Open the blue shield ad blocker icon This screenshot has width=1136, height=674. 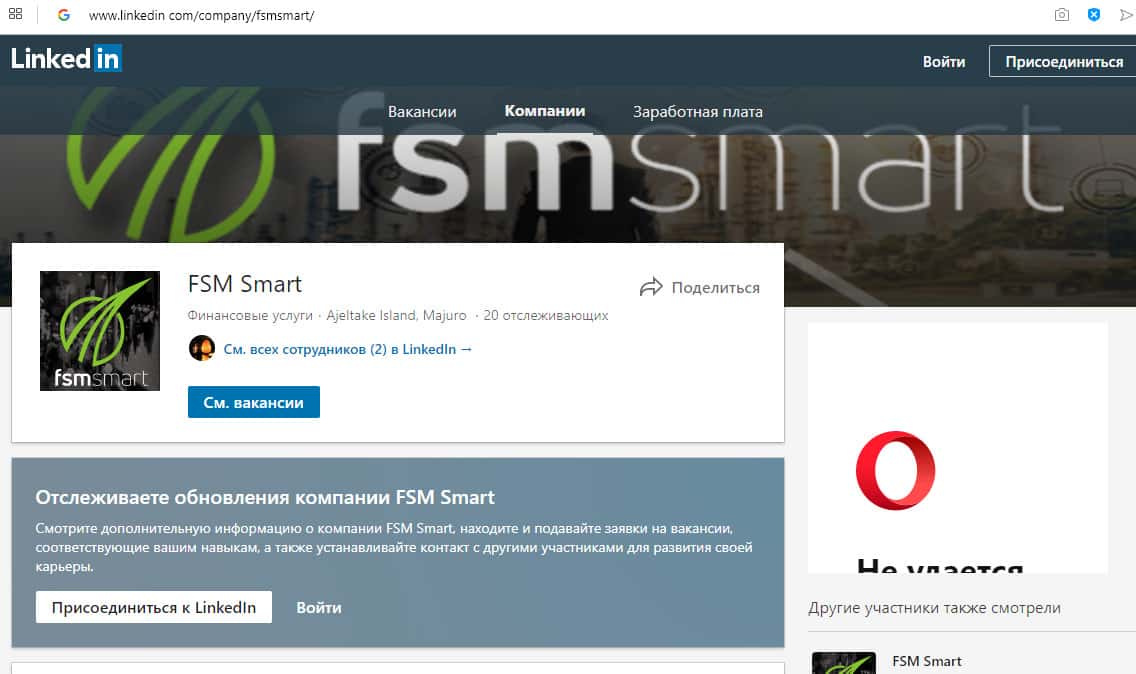click(1094, 14)
